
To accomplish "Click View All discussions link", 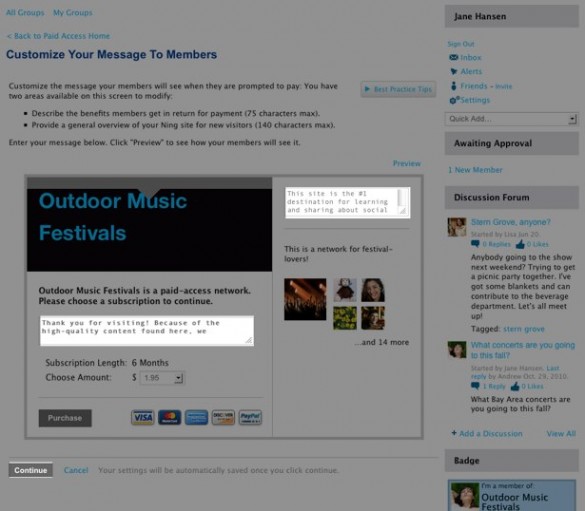I will click(x=561, y=433).
